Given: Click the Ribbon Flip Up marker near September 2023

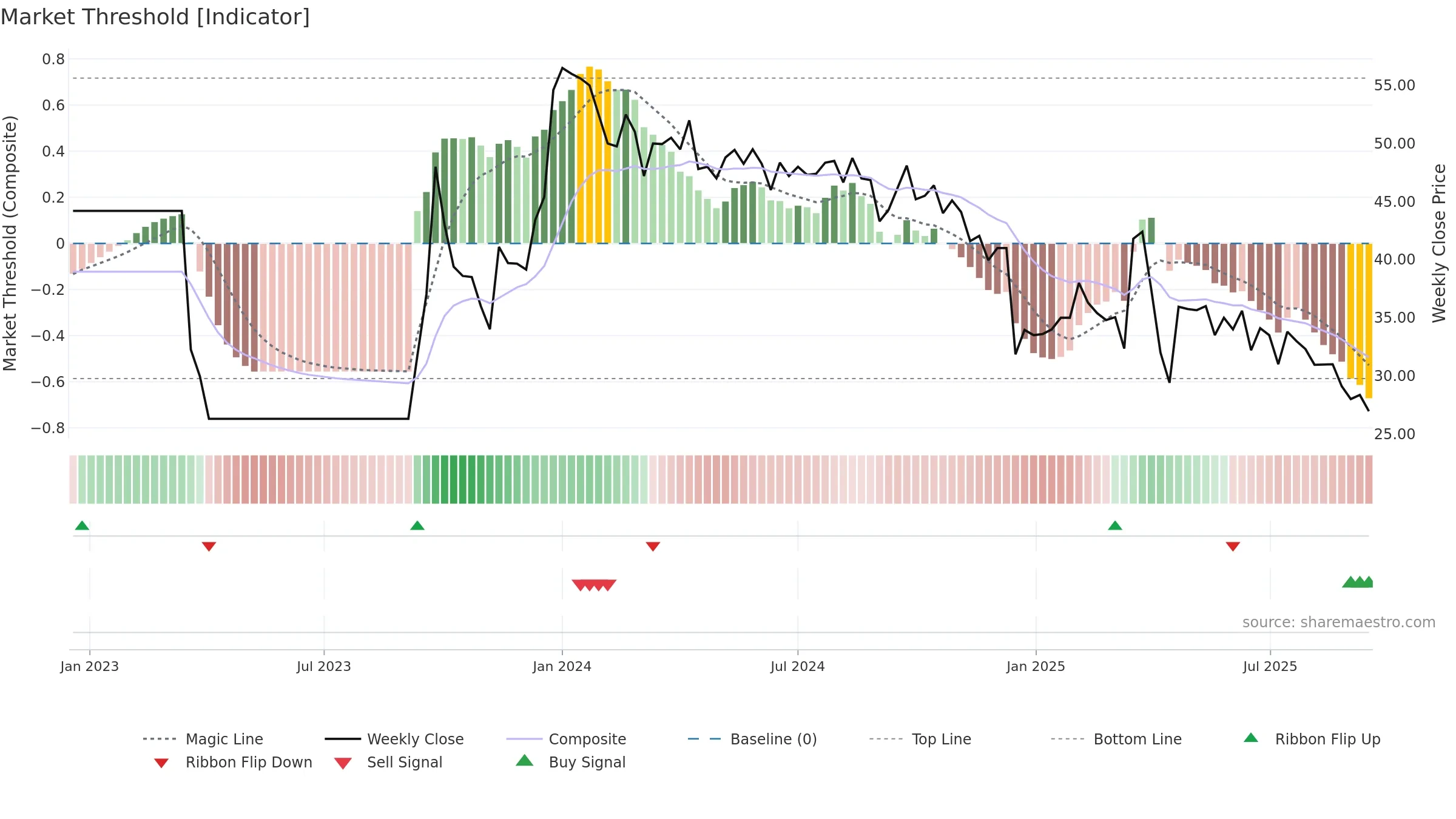Looking at the screenshot, I should [417, 525].
